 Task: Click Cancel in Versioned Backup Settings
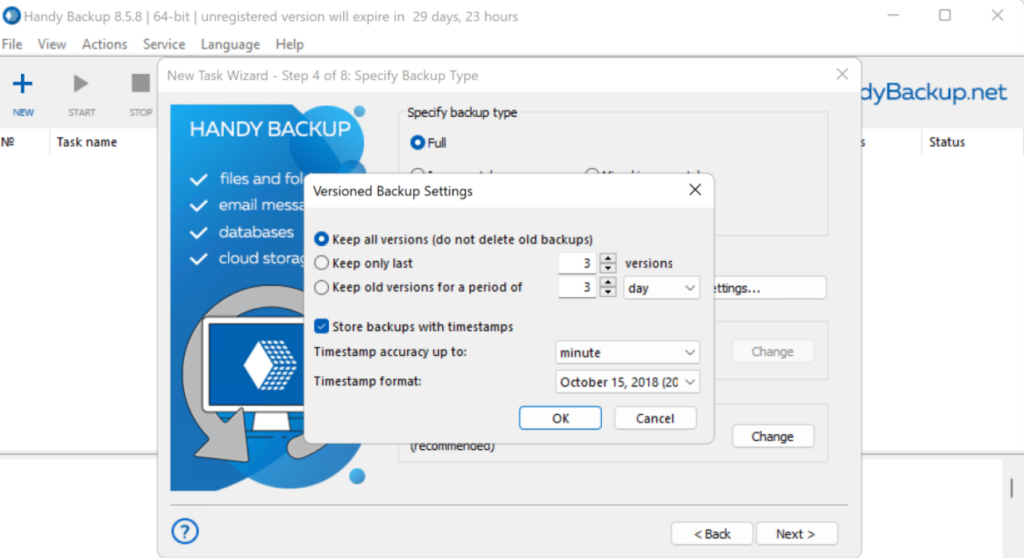coord(655,418)
